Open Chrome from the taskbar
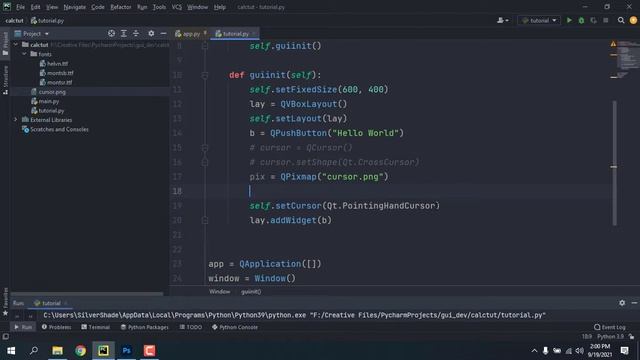Image resolution: width=640 pixels, height=360 pixels. (80, 351)
